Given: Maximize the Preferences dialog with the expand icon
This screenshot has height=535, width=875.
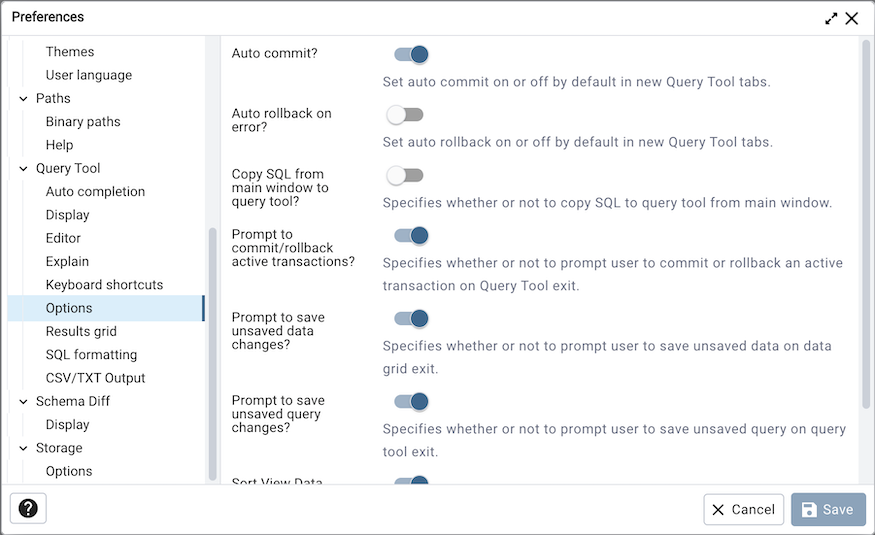Looking at the screenshot, I should 831,18.
